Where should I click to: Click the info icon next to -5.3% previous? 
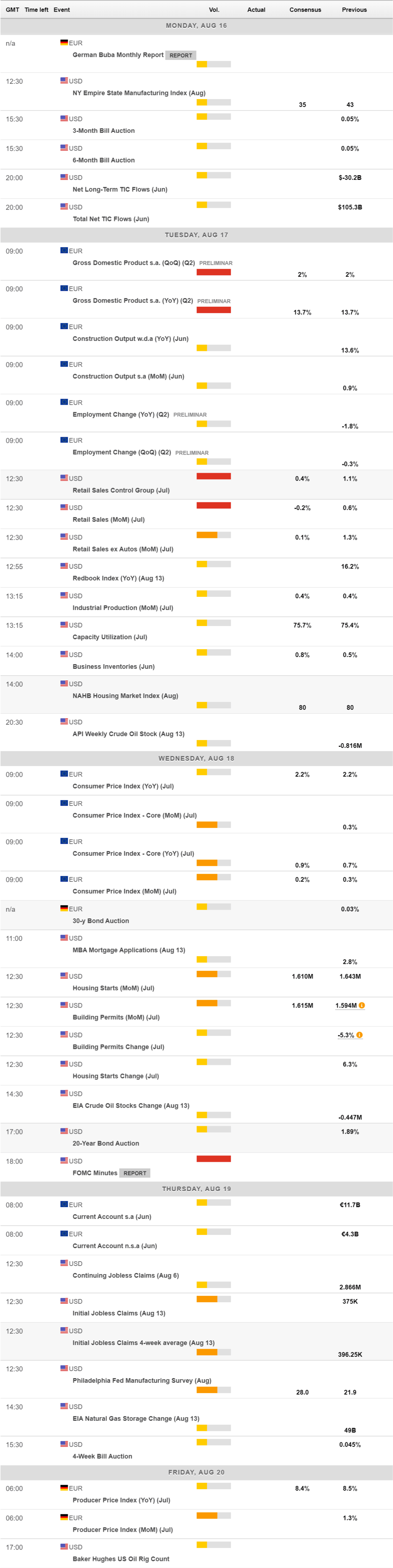(x=359, y=1035)
